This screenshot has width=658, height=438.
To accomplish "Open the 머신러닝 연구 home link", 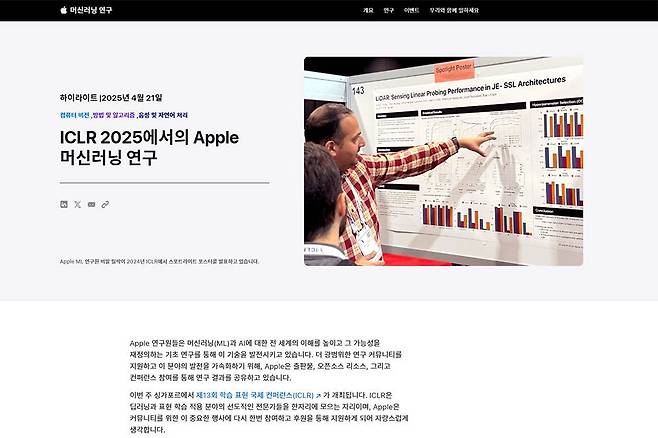I will coord(91,10).
